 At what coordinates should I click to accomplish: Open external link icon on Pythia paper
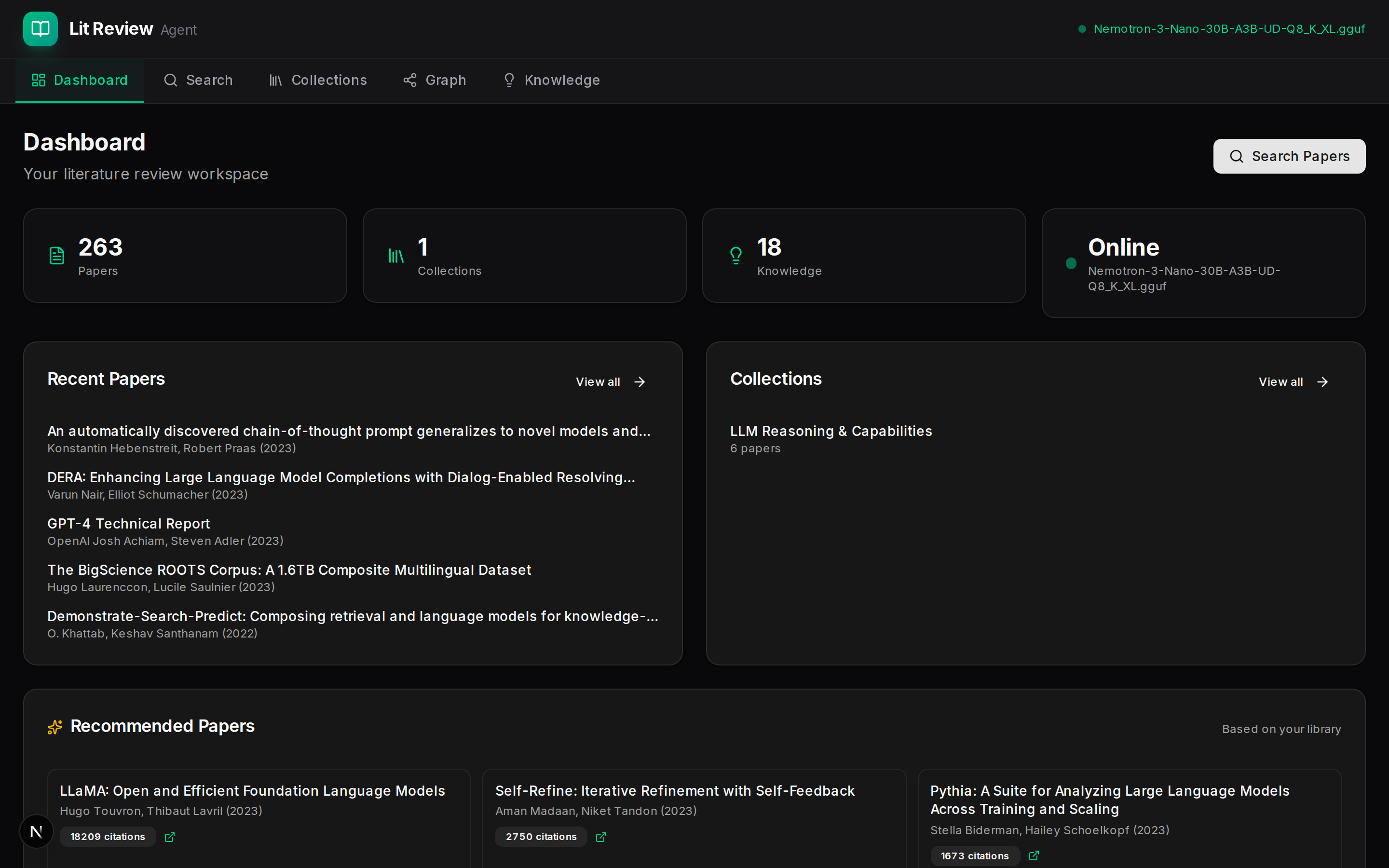(1034, 855)
